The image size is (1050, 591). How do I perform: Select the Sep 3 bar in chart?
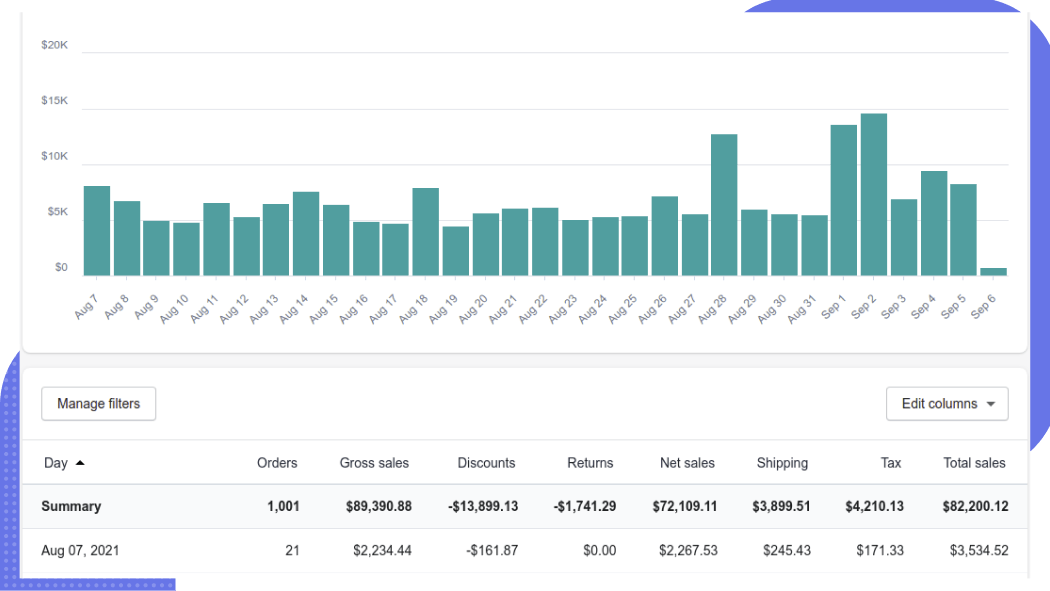coord(904,238)
